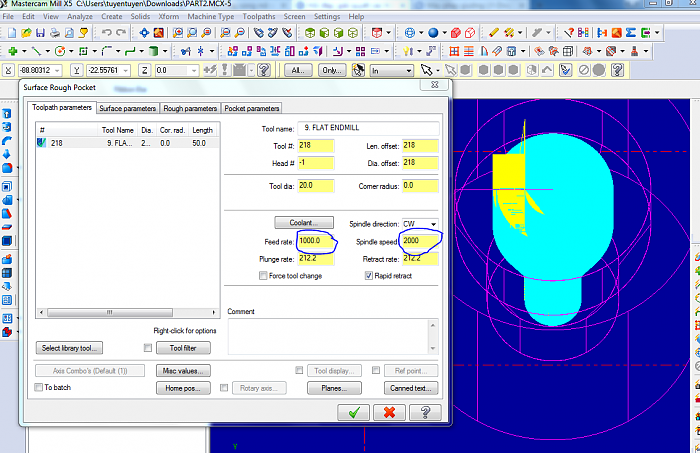Switch to the Rough parameters tab

point(190,108)
